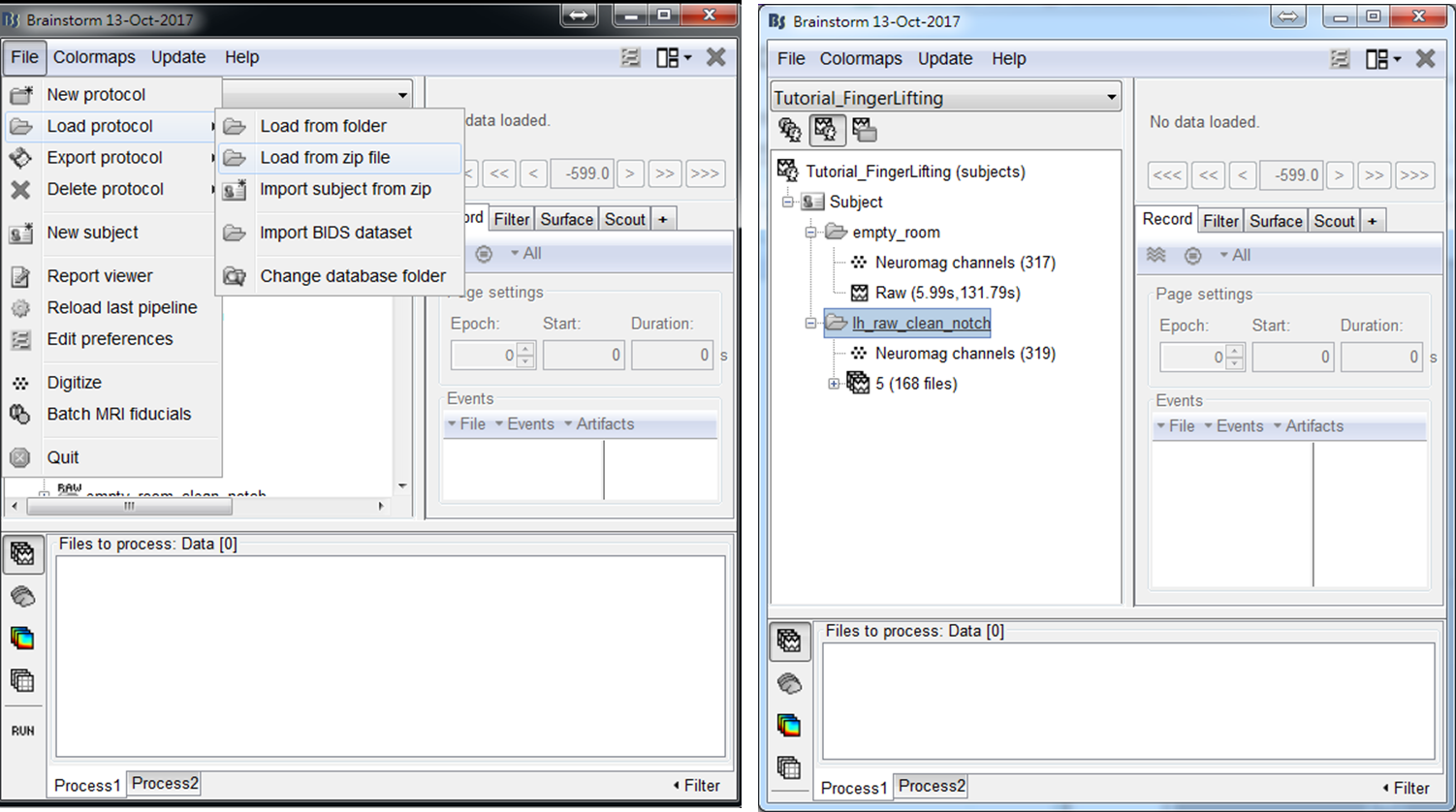This screenshot has height=812, width=1456.
Task: Open File menu in right window
Action: 791,58
